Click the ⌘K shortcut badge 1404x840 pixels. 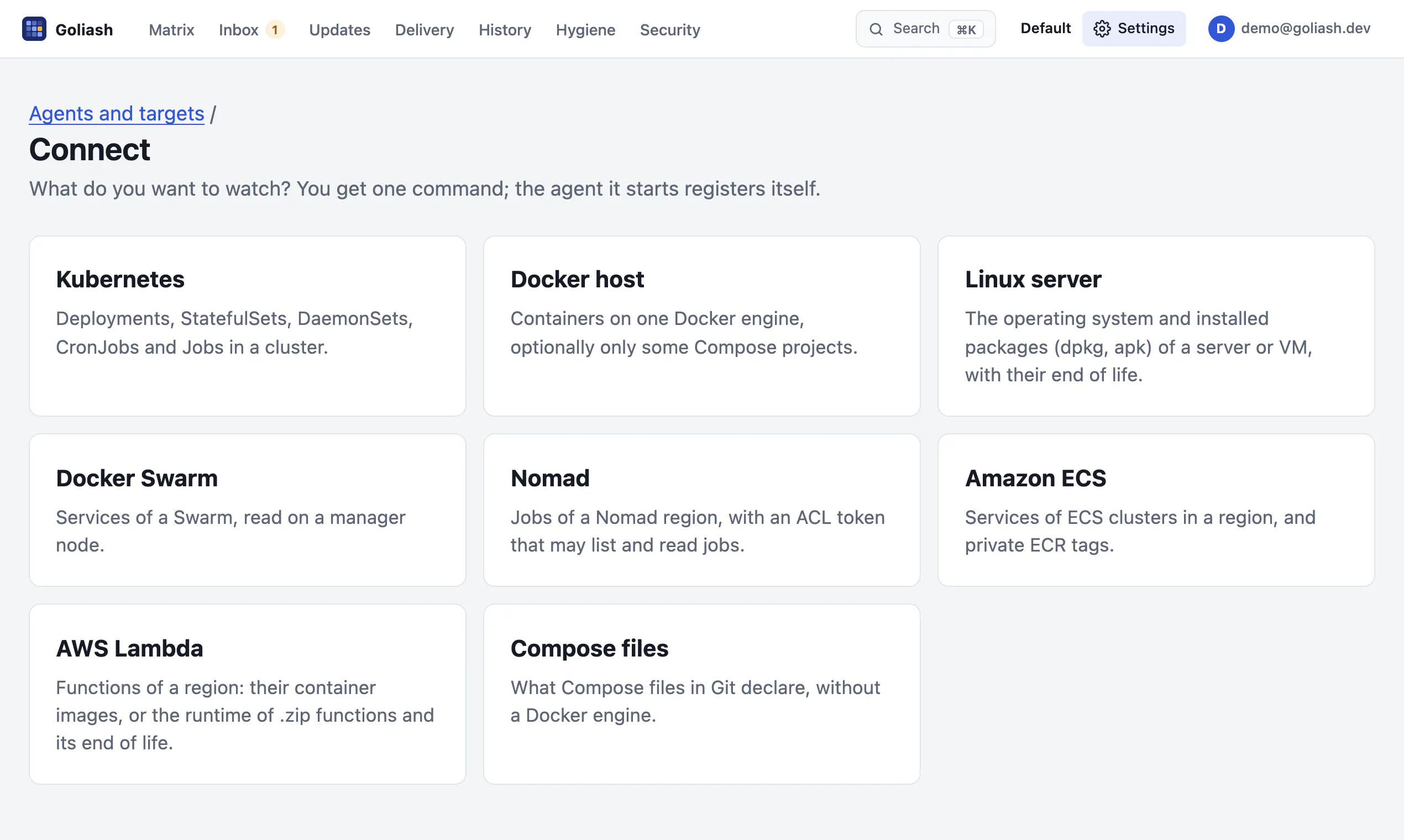coord(966,29)
